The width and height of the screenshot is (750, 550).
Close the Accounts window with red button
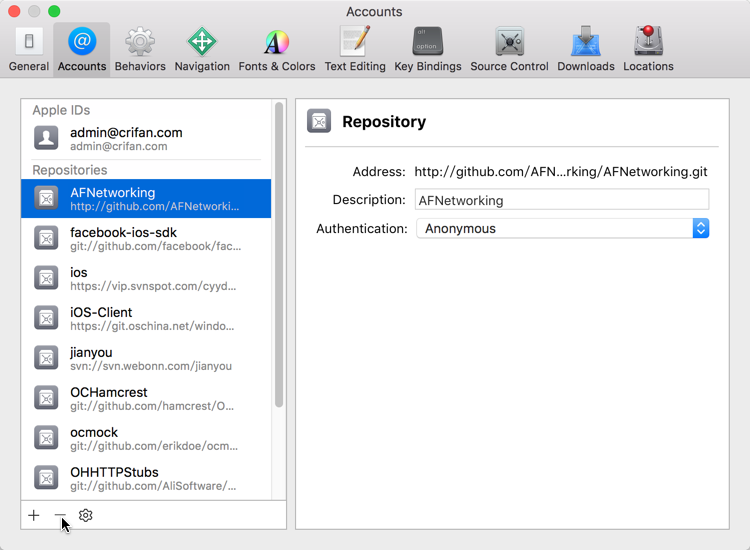click(x=14, y=11)
